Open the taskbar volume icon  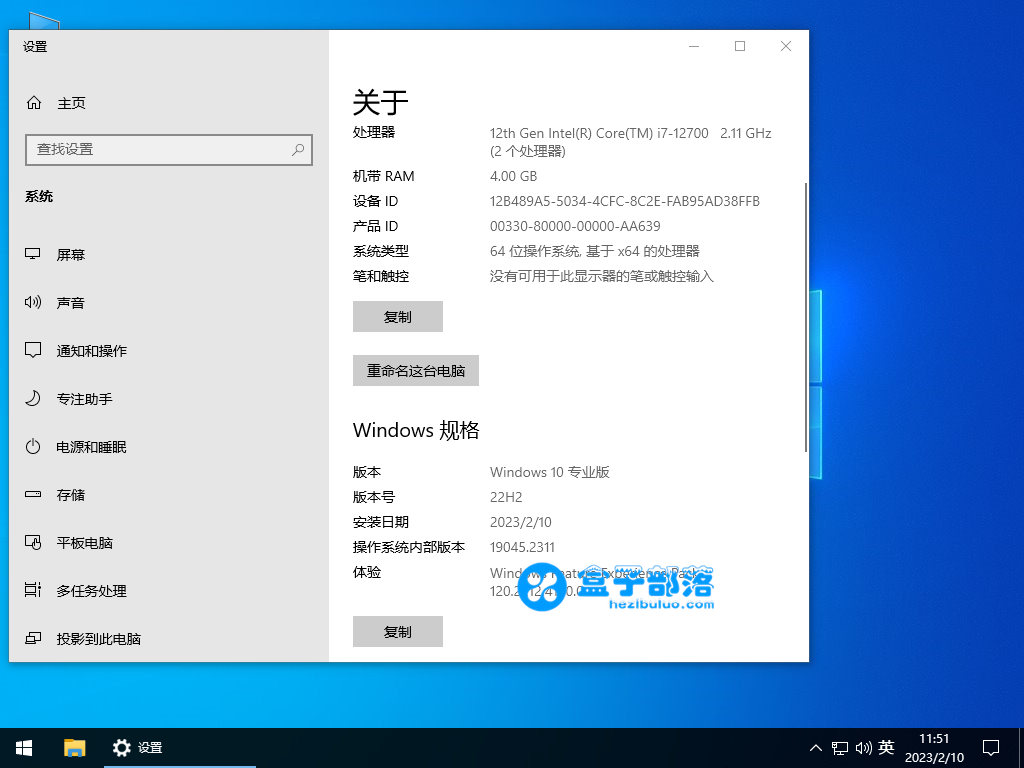point(863,748)
